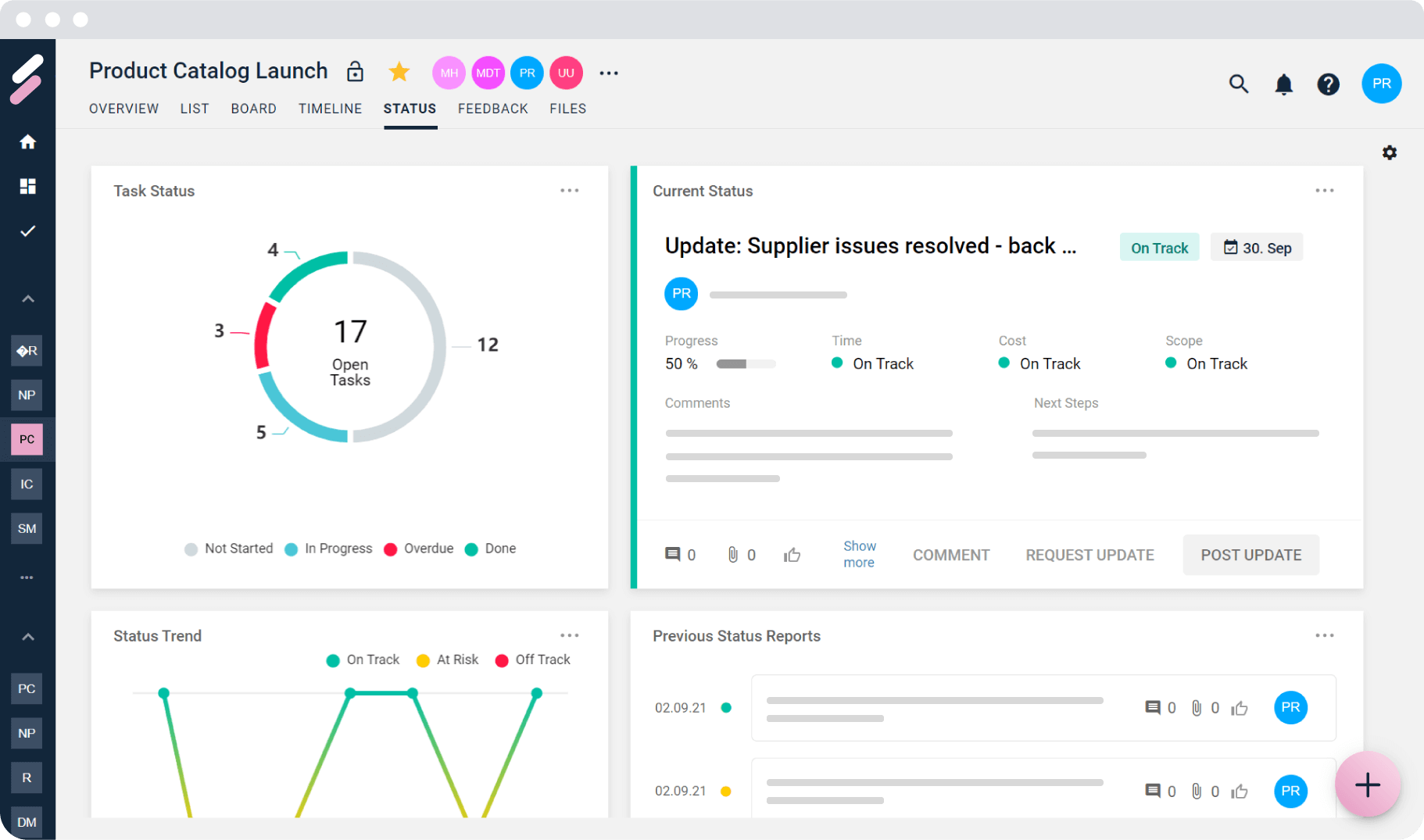Open the Feedback tab
This screenshot has height=840, width=1424.
pos(492,109)
